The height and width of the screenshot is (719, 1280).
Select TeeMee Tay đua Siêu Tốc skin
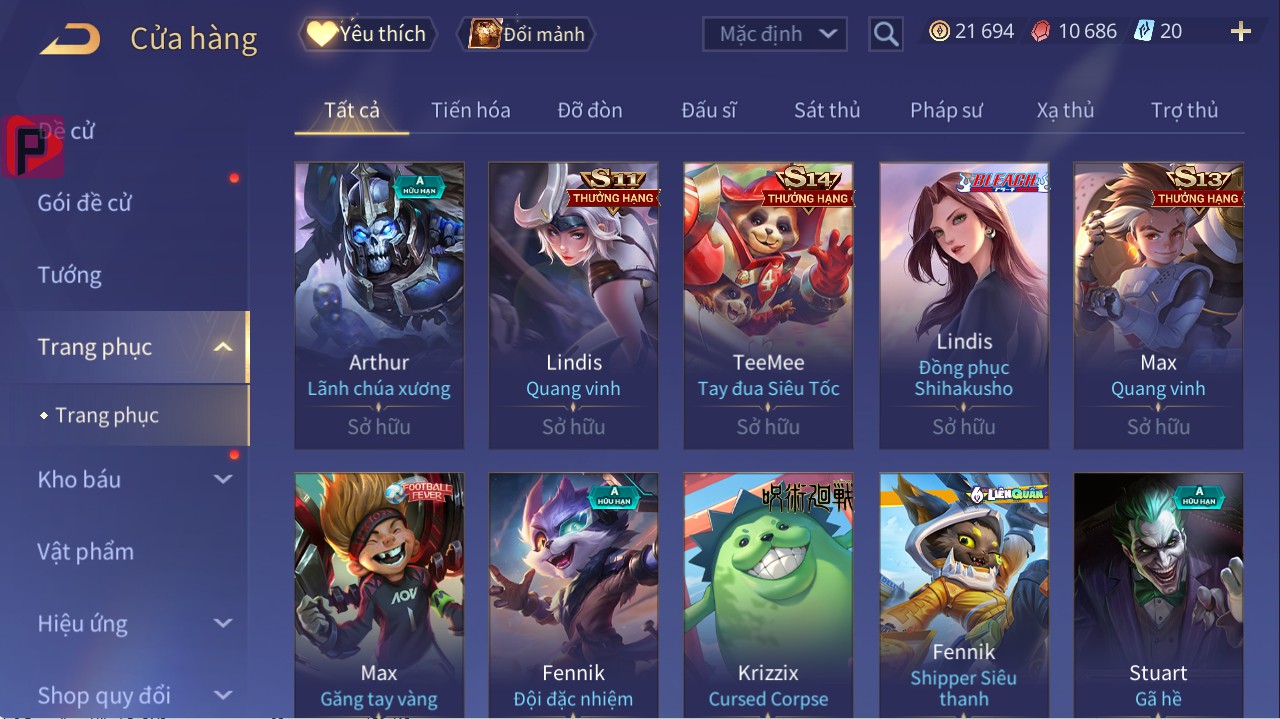768,306
